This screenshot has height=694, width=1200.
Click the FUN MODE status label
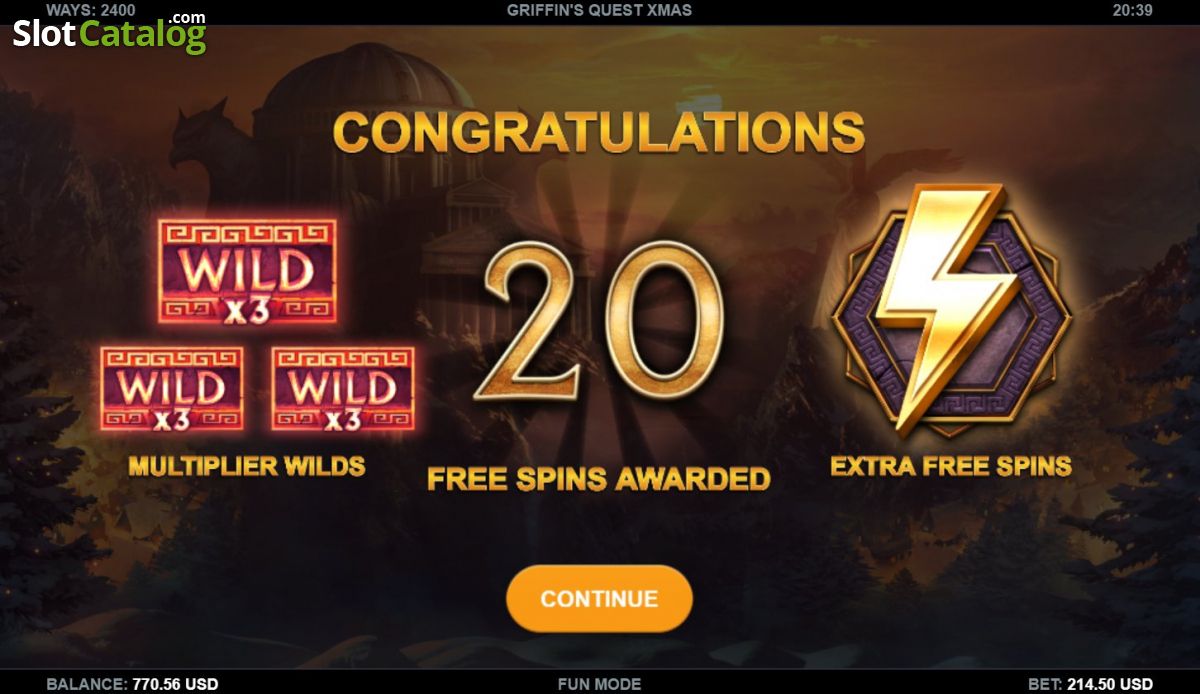(599, 684)
